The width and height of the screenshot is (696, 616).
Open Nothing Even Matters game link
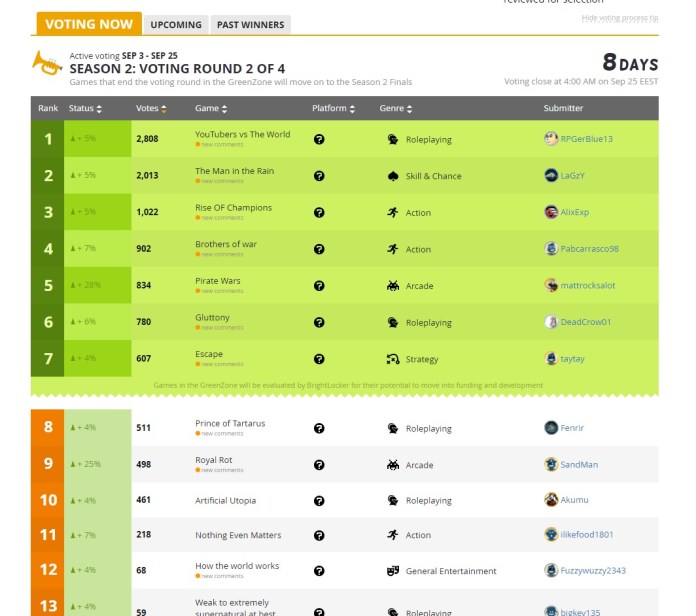pos(238,535)
